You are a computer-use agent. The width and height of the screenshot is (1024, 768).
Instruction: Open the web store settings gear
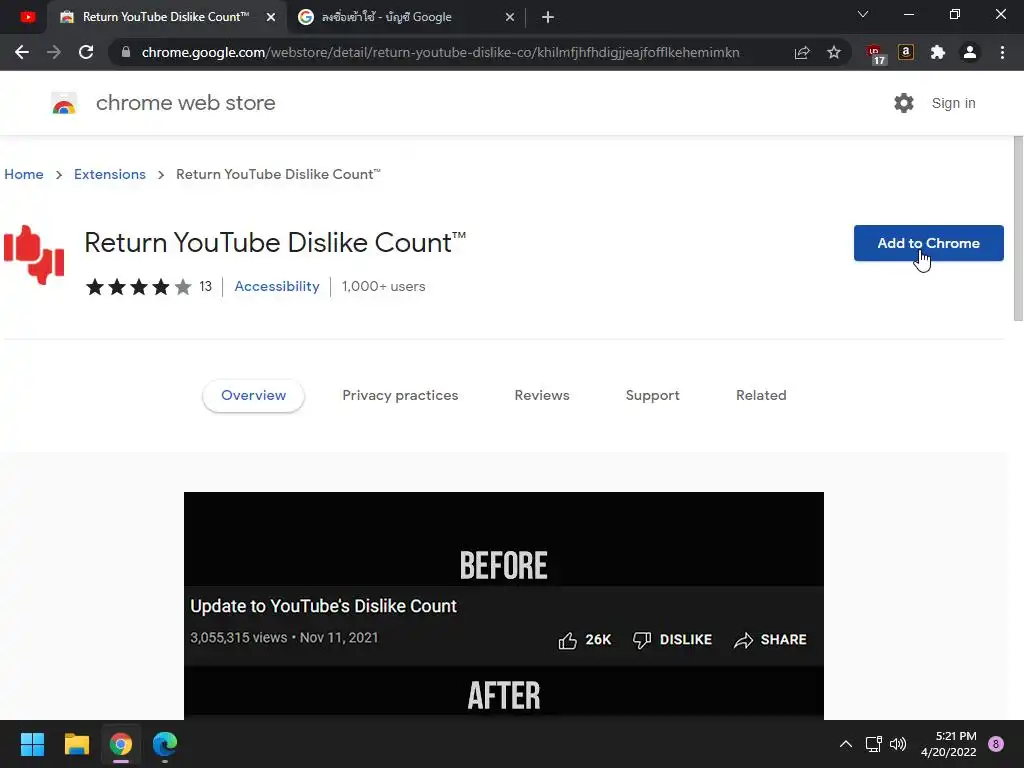[904, 103]
